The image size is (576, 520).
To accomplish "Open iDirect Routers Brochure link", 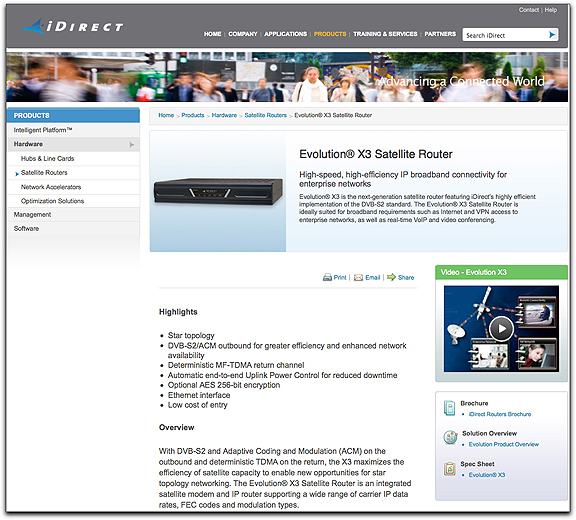I will coord(500,414).
